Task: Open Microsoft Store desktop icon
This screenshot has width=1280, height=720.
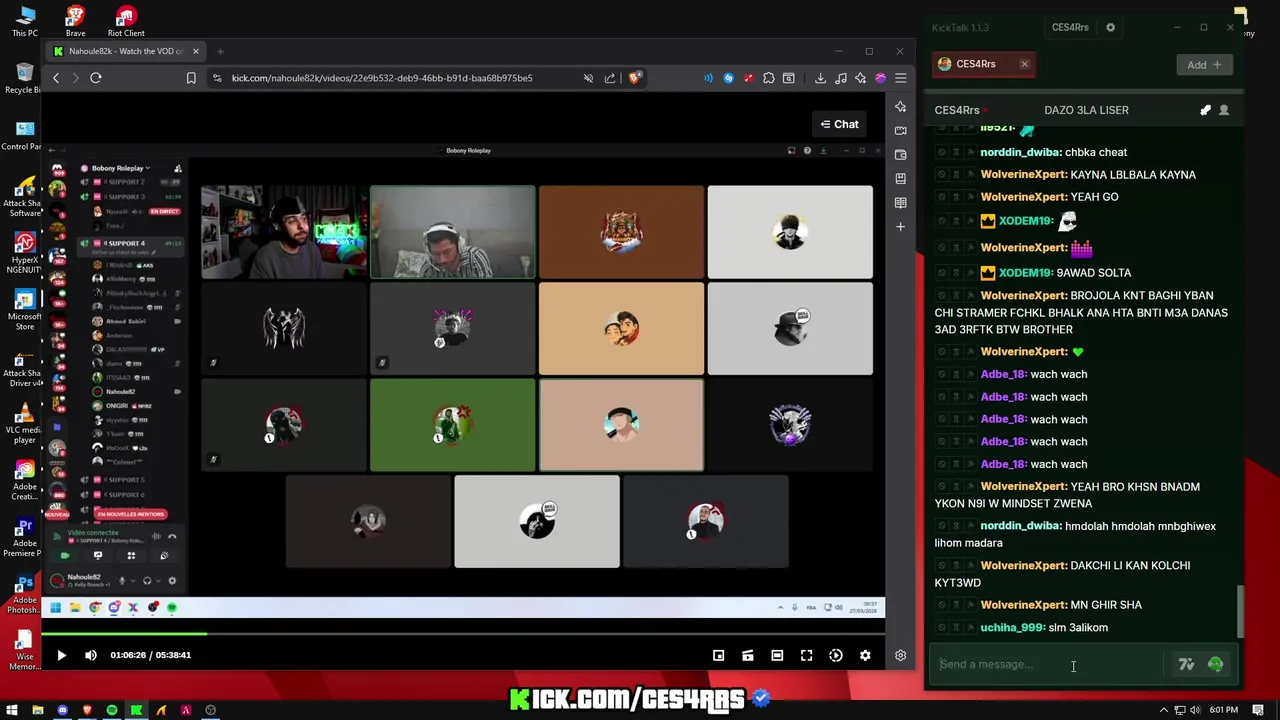Action: [x=24, y=310]
